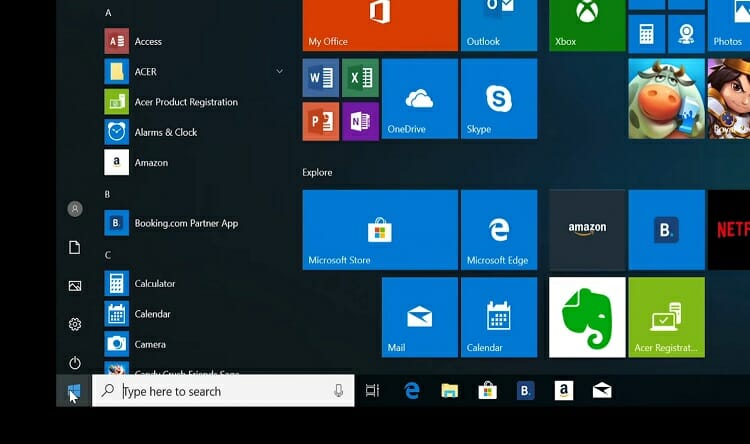Open Access from the app list
750x444 pixels.
coord(196,42)
